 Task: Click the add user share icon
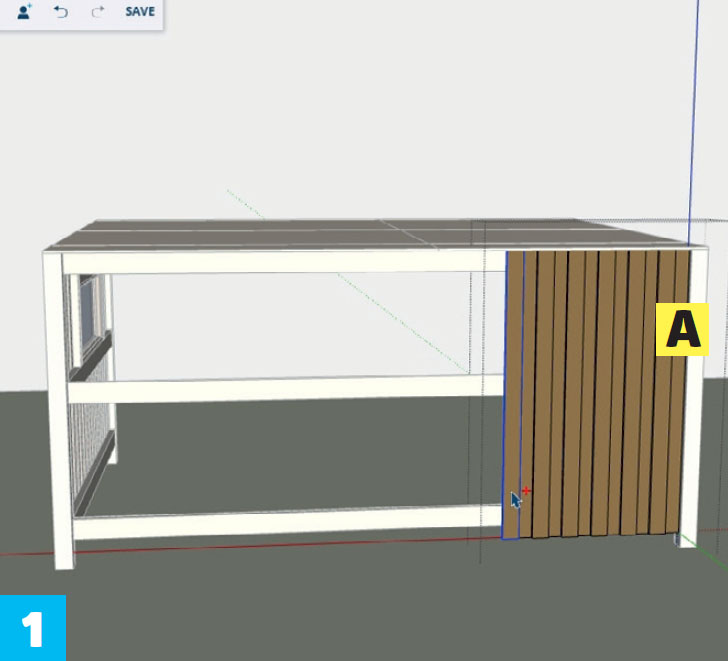[x=25, y=12]
